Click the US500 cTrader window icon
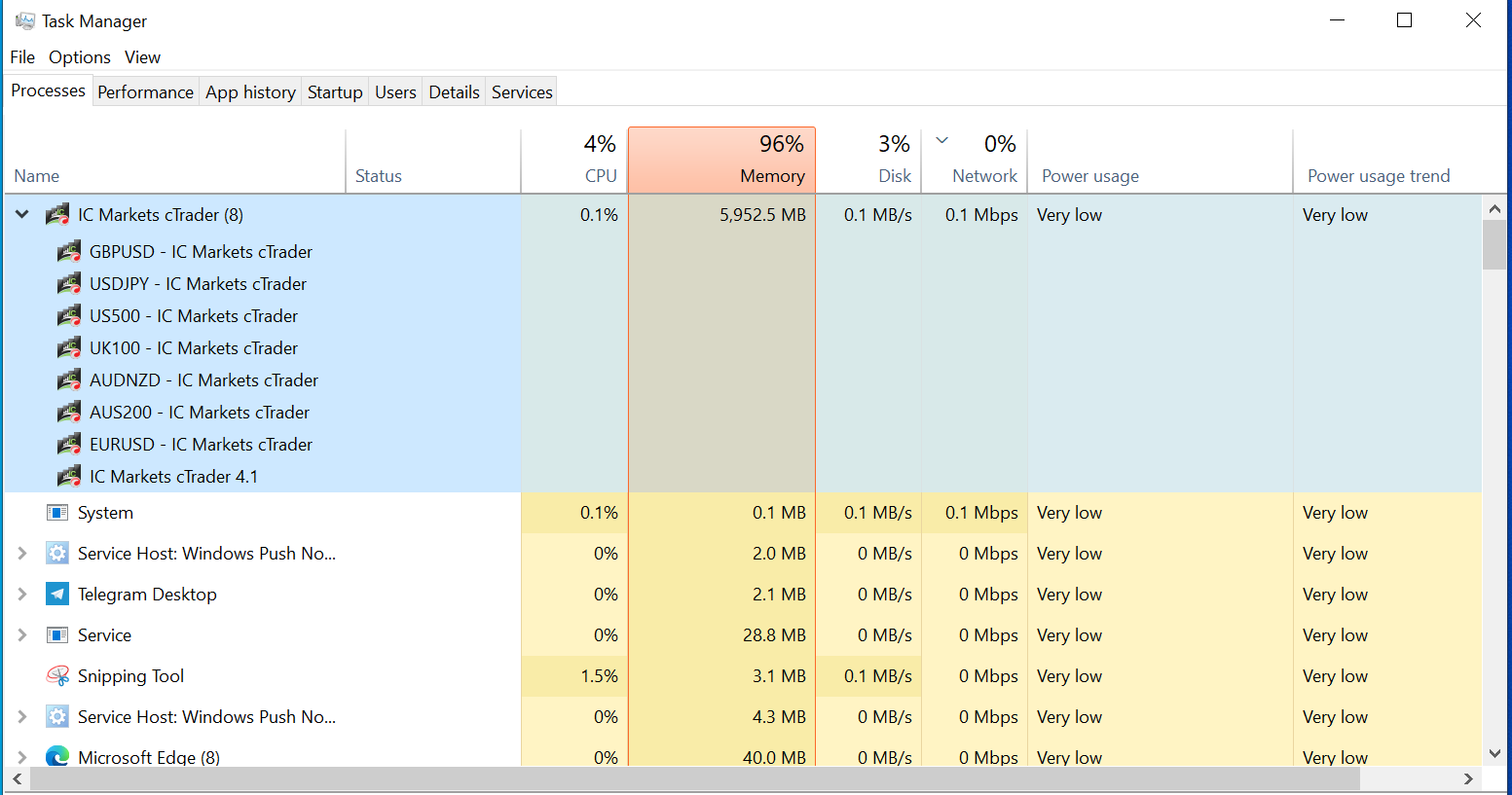Screen dimensions: 1512x795 (69, 316)
